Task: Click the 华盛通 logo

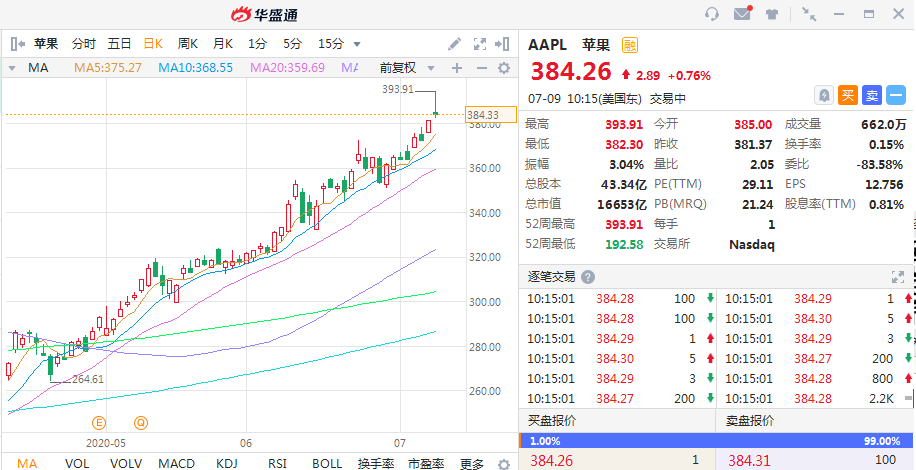Action: tap(264, 15)
